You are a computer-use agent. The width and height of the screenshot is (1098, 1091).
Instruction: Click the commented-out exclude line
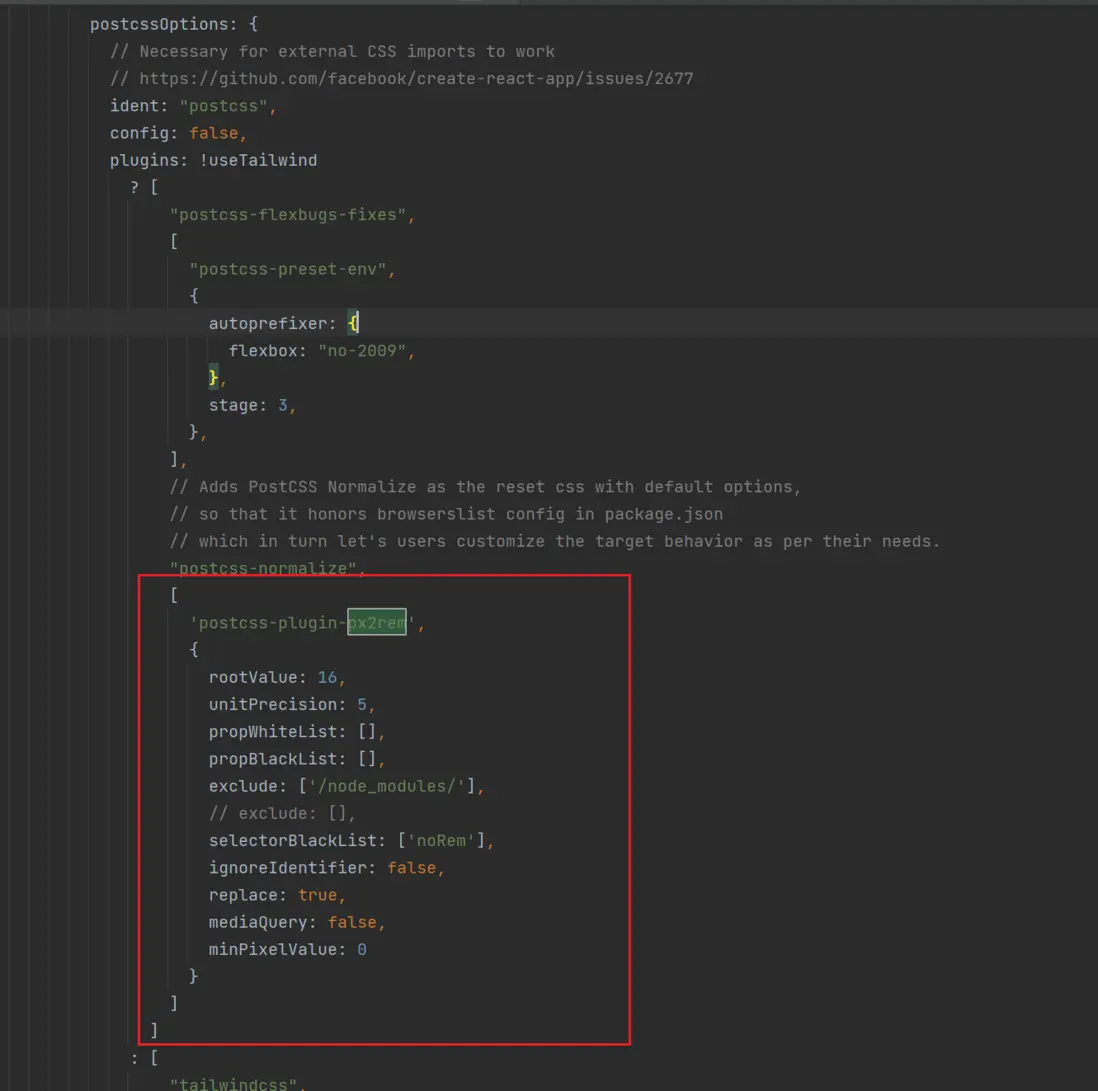[282, 814]
